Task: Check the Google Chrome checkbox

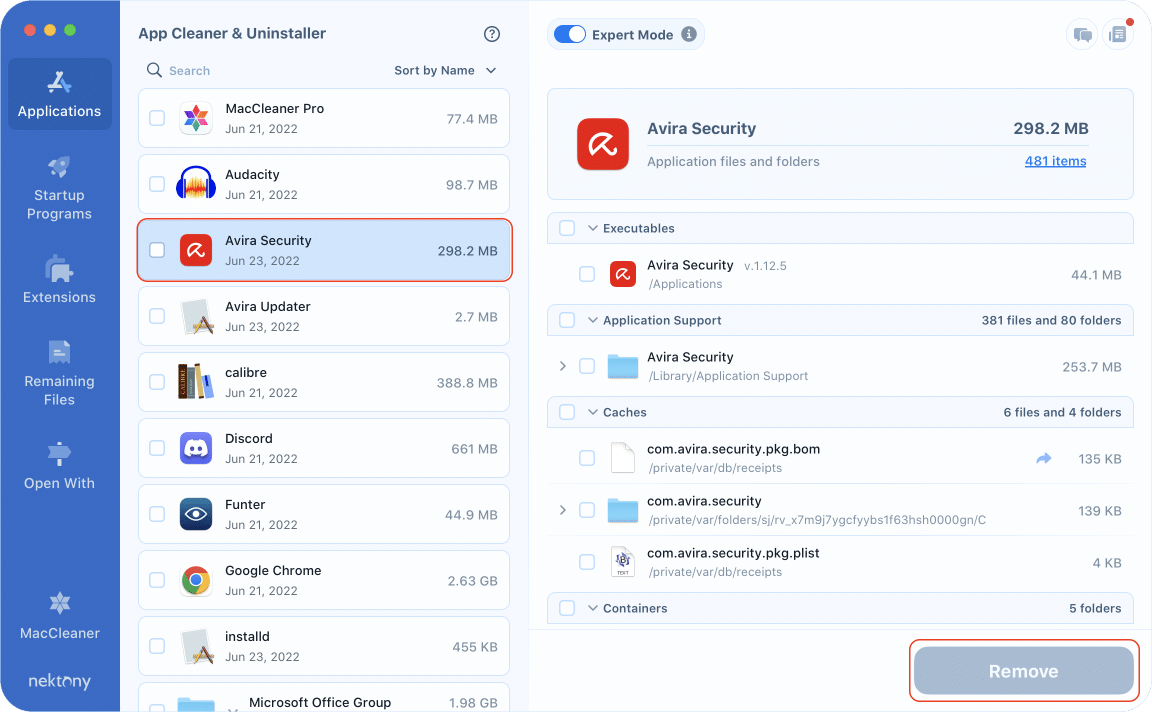Action: [x=157, y=580]
